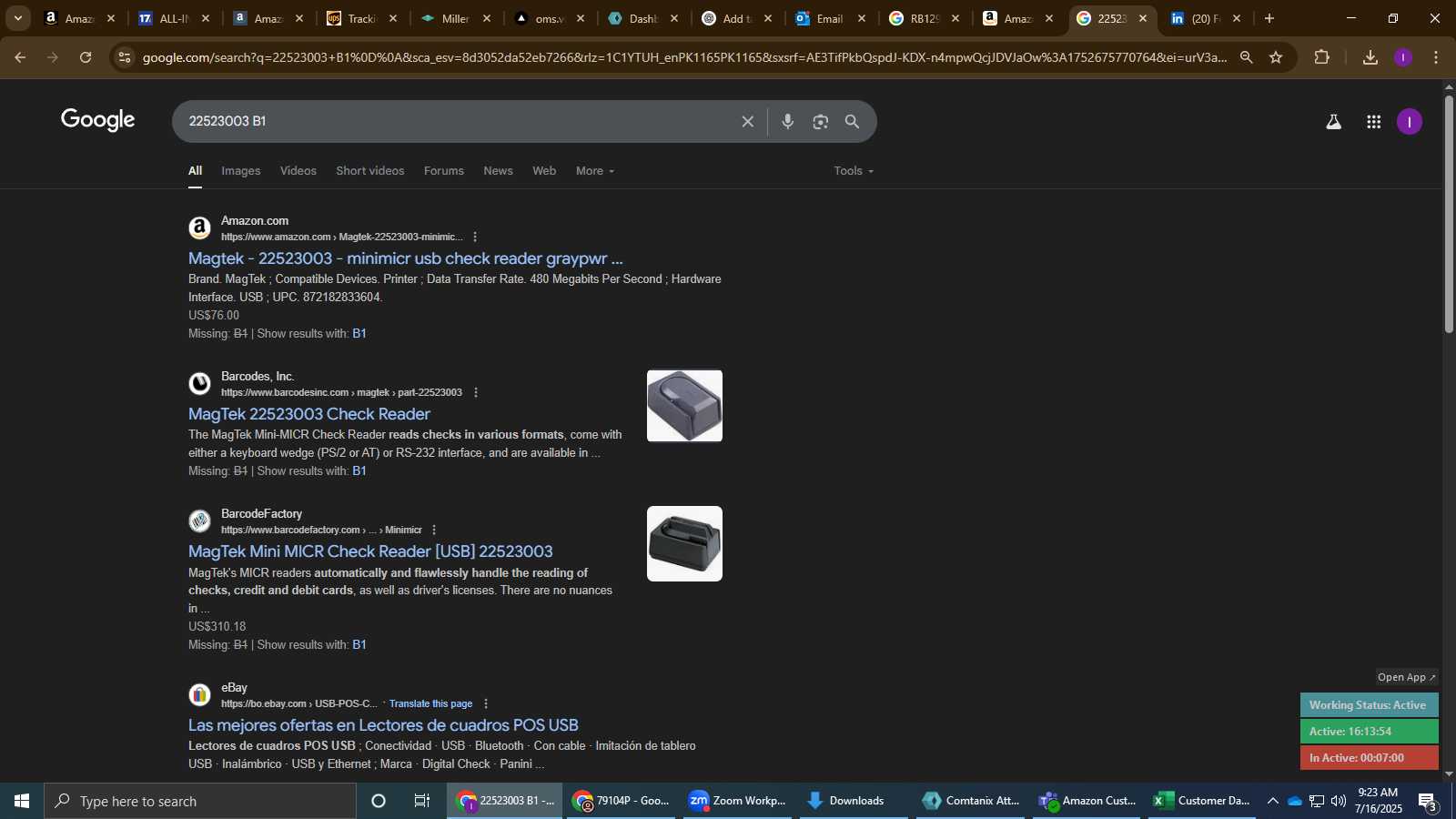Image resolution: width=1456 pixels, height=819 pixels.
Task: Click the Google logo
Action: 98,120
